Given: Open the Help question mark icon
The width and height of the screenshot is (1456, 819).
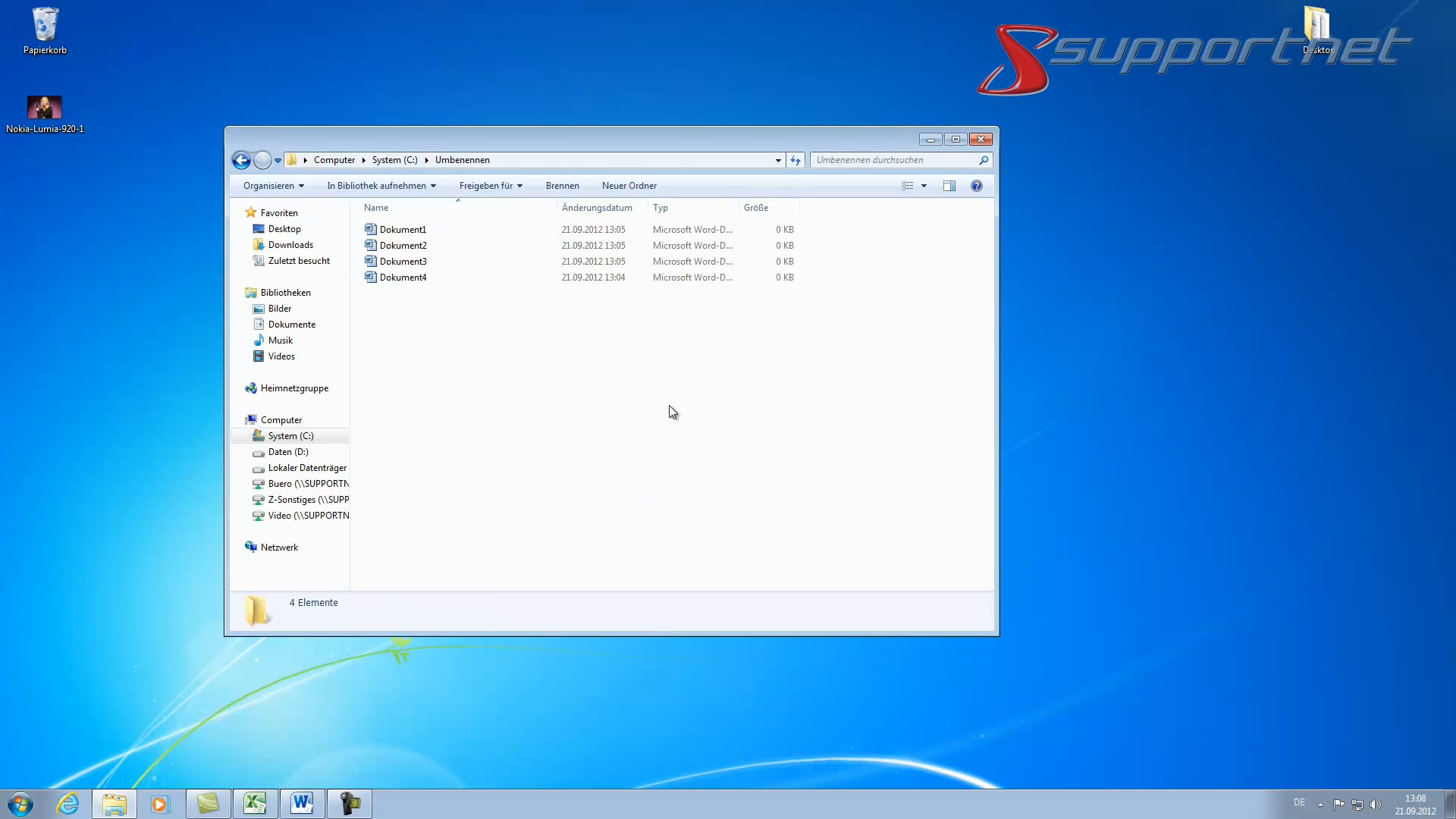Looking at the screenshot, I should [977, 186].
